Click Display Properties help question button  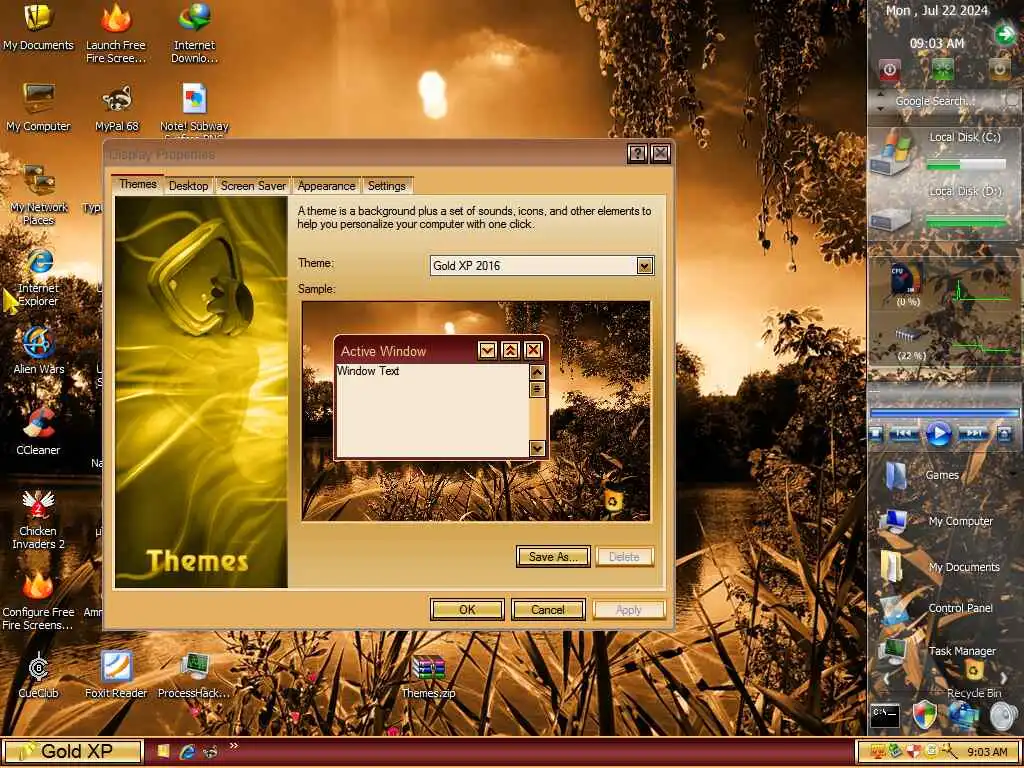(x=637, y=154)
